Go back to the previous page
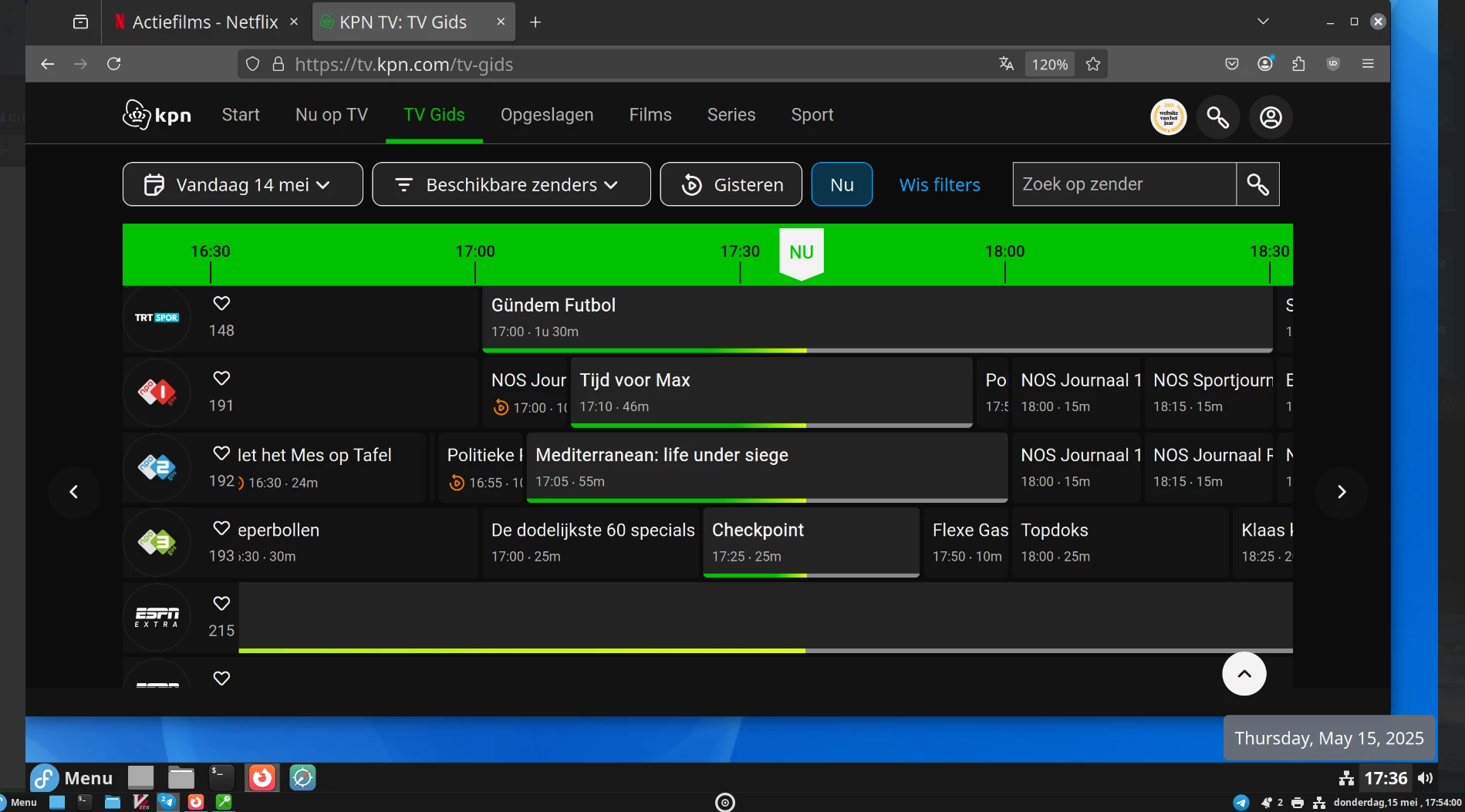1465x812 pixels. point(47,64)
